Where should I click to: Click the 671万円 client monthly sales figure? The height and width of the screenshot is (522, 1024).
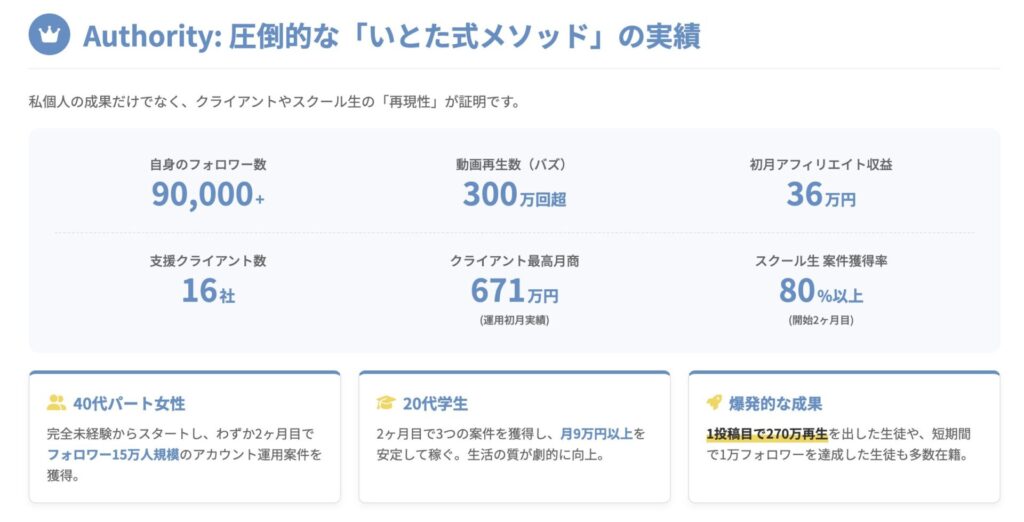(514, 291)
